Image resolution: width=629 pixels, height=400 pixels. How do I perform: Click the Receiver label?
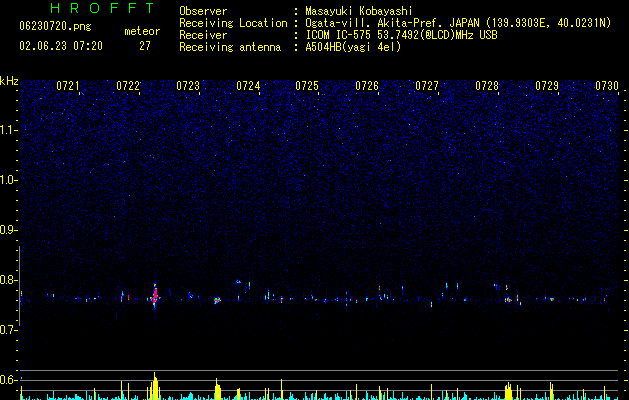coord(203,35)
